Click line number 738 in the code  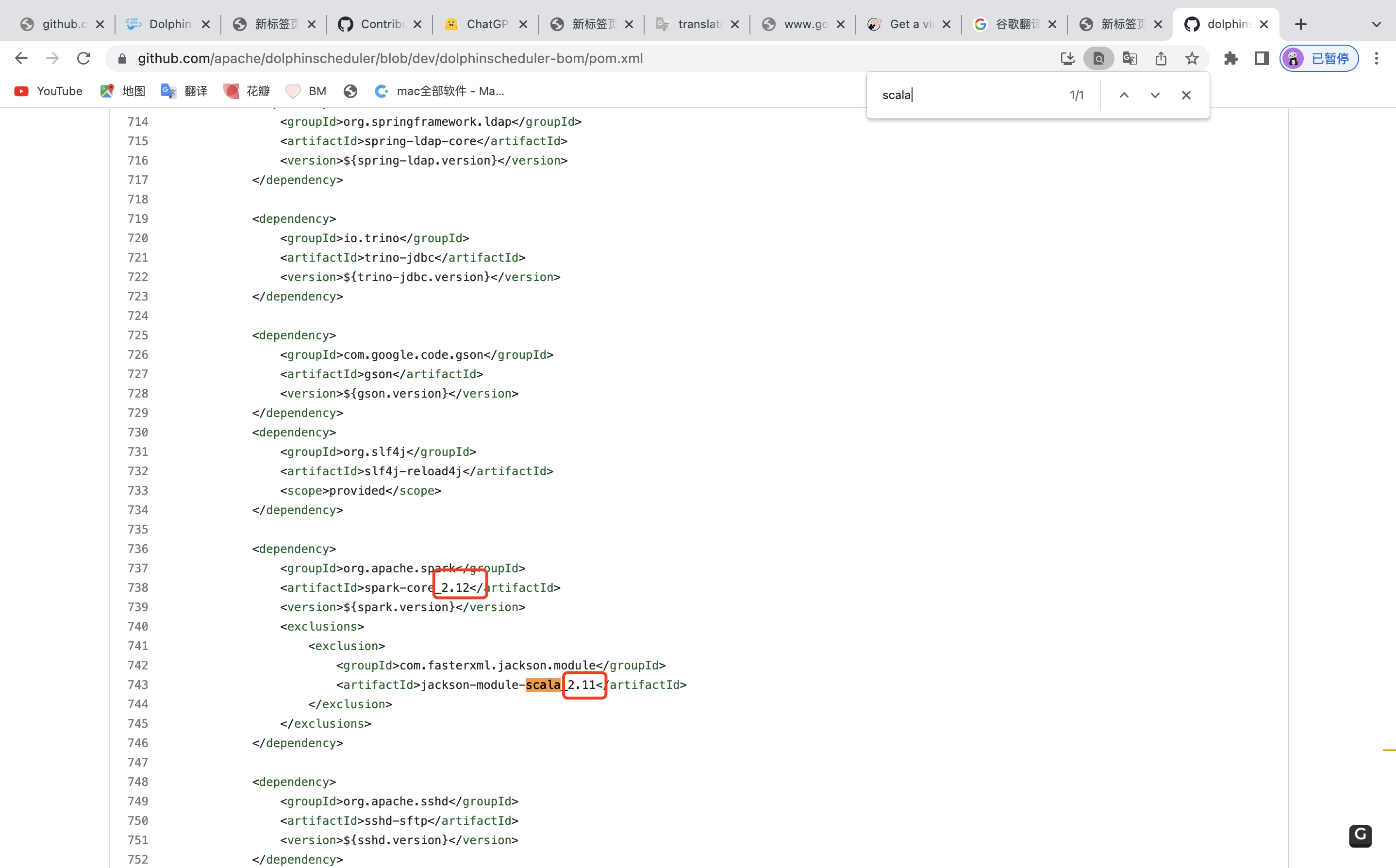pos(138,587)
